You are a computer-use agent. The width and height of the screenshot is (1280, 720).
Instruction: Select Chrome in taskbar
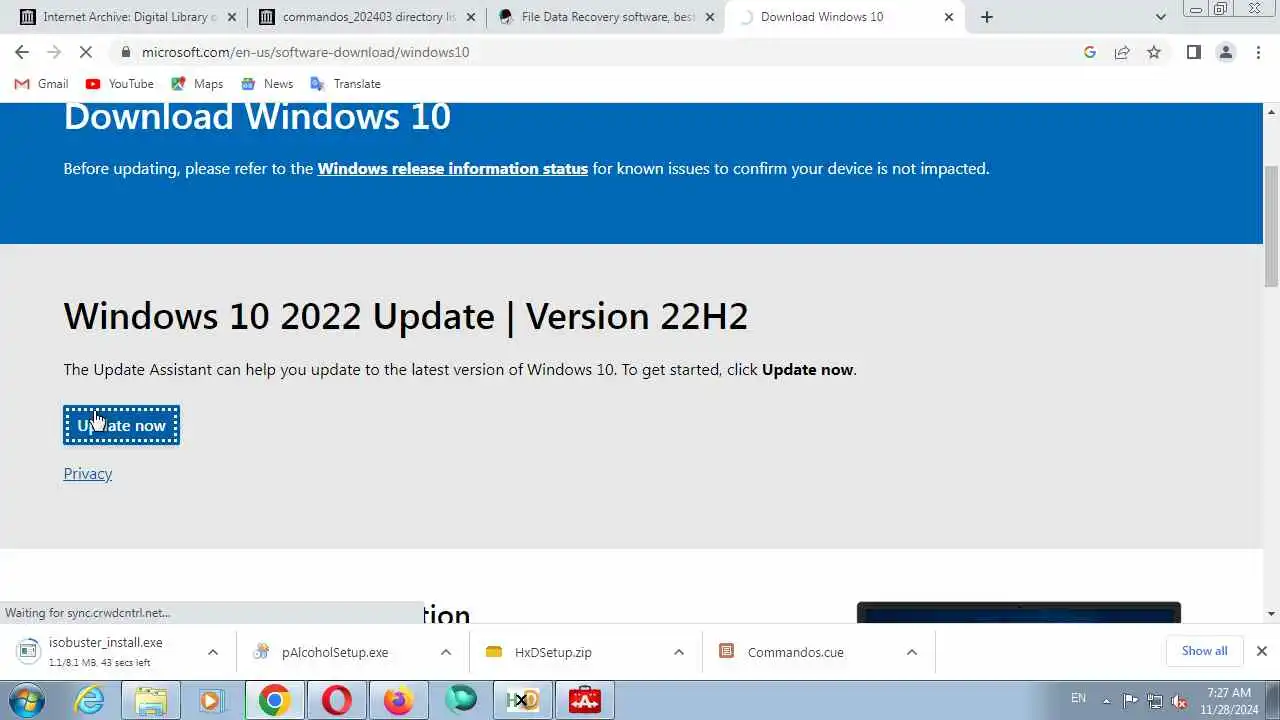pyautogui.click(x=274, y=701)
